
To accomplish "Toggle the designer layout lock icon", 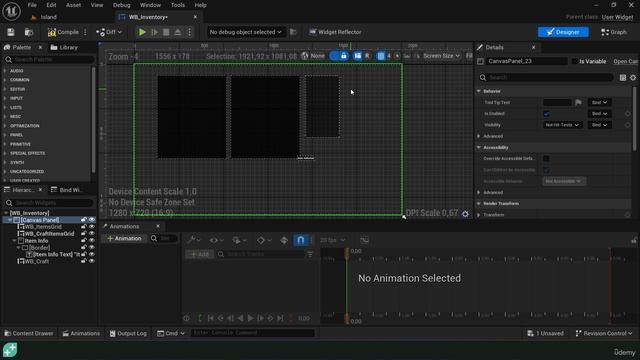I will point(344,56).
